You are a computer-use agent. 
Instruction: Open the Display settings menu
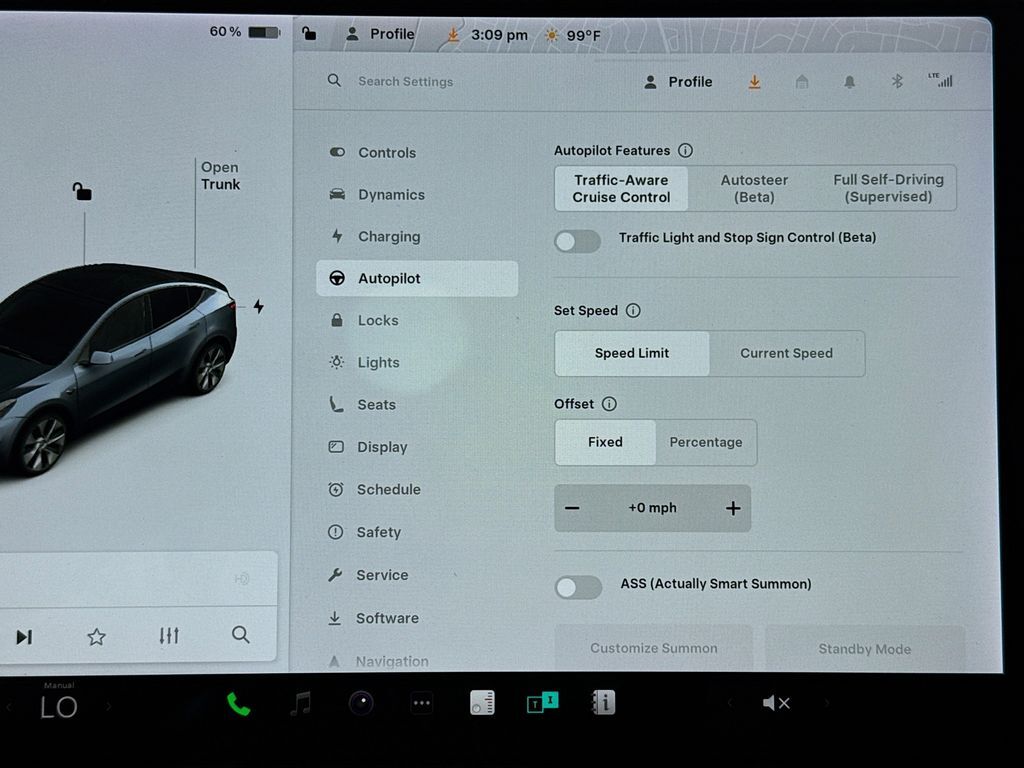coord(381,447)
